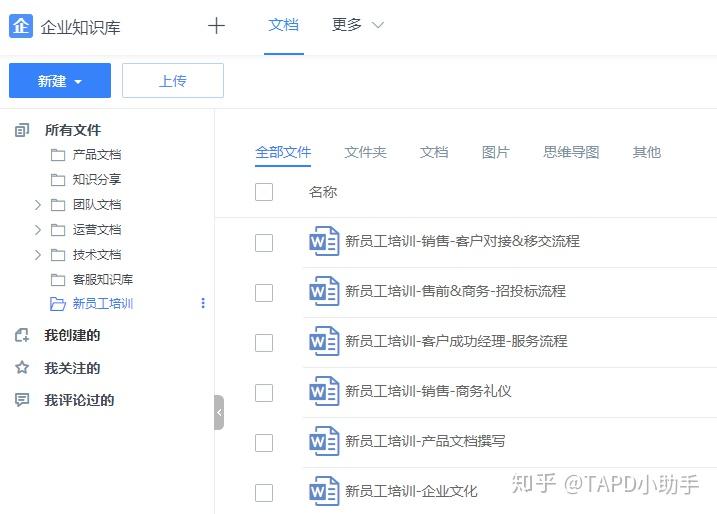Check the box for 产品文档撰写 file
717x514 pixels.
264,443
